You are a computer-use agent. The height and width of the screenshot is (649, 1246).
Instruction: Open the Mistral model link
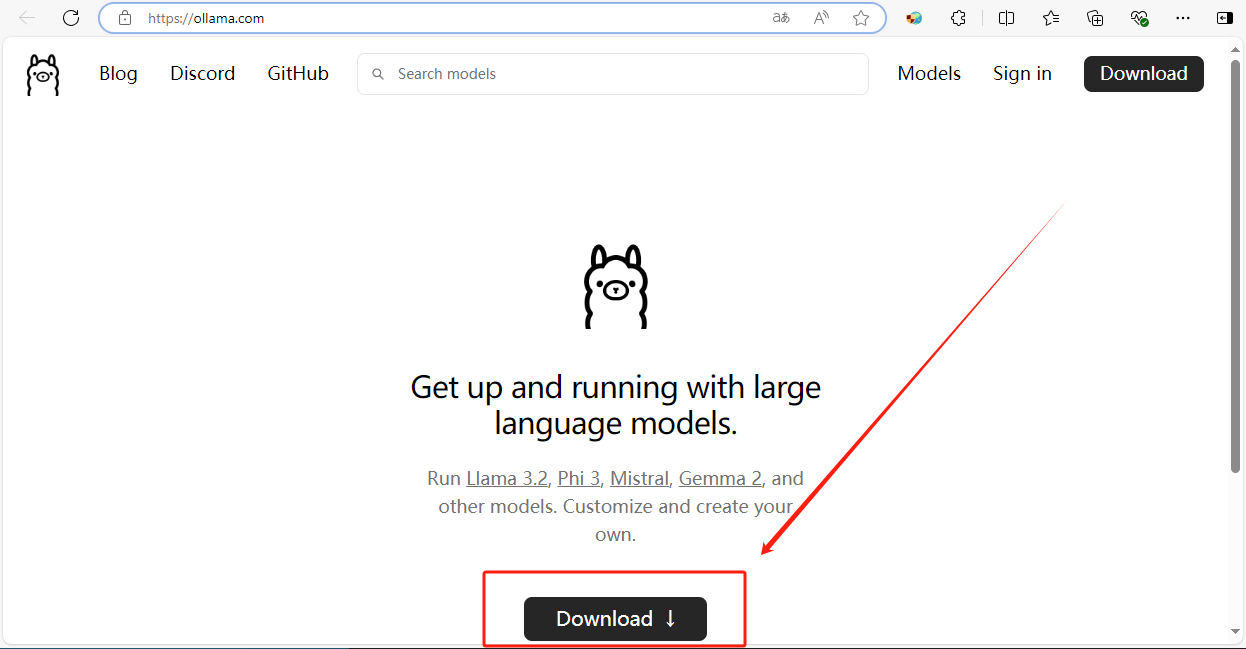coord(639,478)
